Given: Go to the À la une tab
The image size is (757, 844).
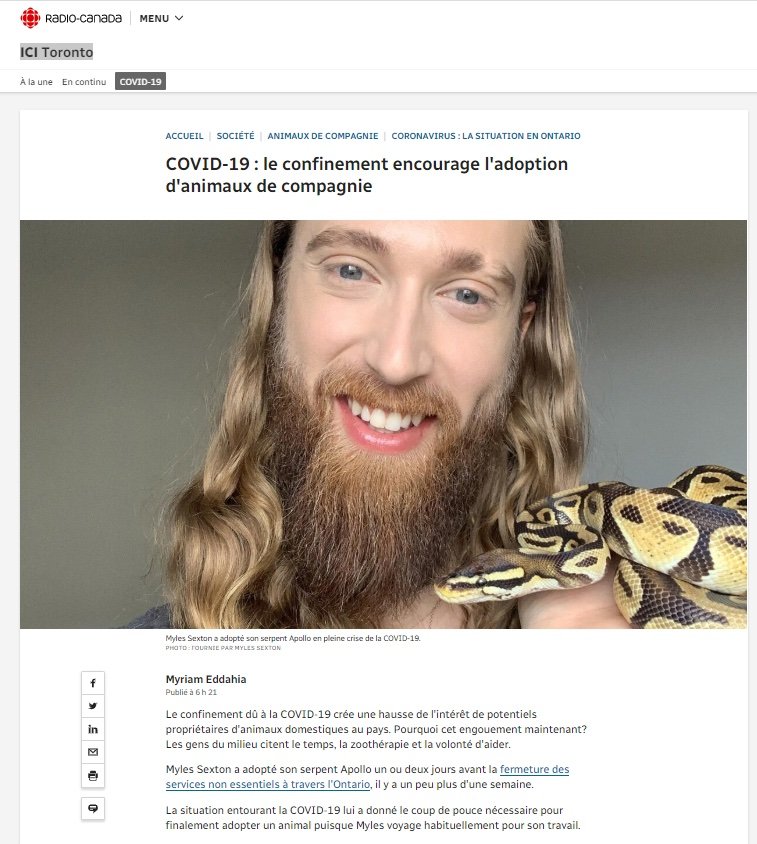Looking at the screenshot, I should pyautogui.click(x=36, y=82).
